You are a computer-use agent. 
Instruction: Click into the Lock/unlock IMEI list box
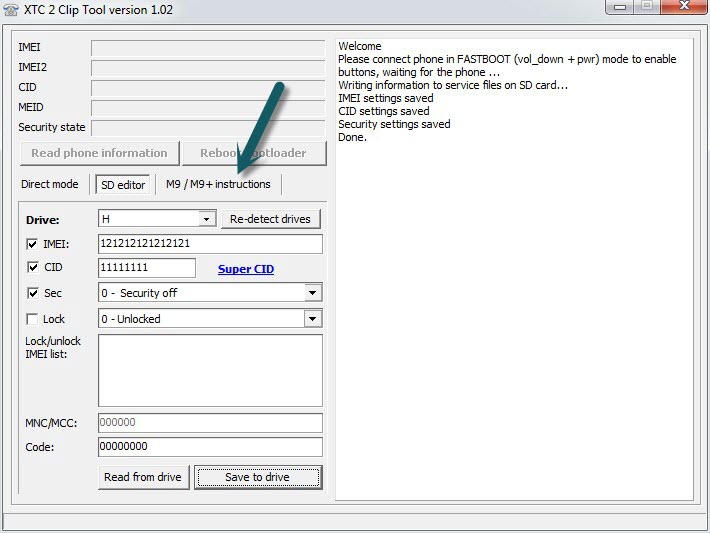(210, 370)
